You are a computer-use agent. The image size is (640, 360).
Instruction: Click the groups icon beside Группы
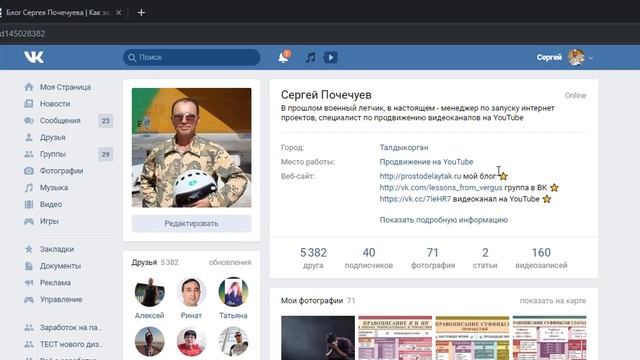(x=29, y=154)
